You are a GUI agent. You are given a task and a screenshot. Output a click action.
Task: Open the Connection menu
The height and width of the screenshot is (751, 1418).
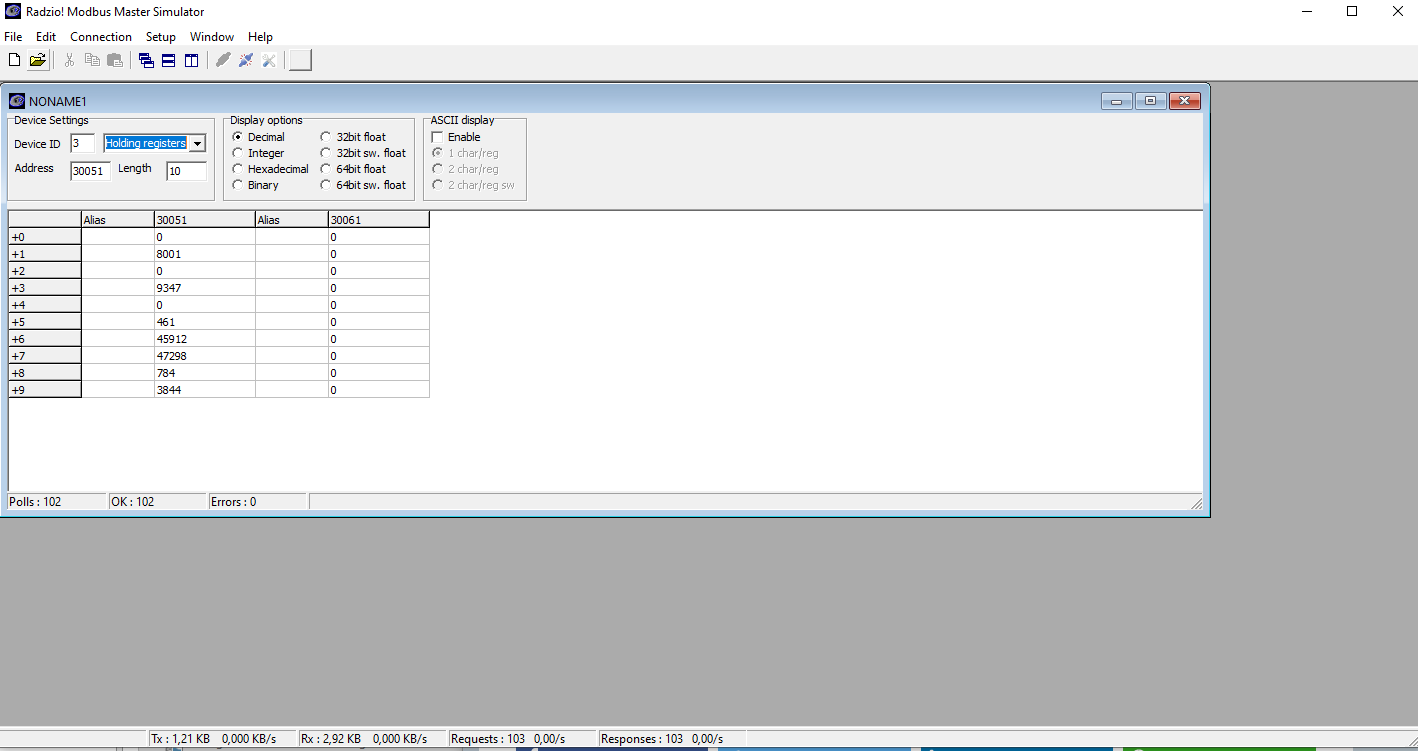point(101,37)
